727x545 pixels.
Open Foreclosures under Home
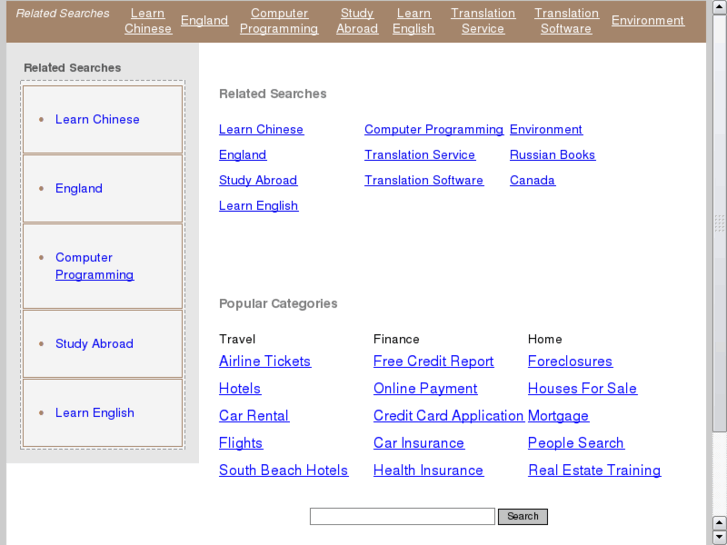click(570, 361)
